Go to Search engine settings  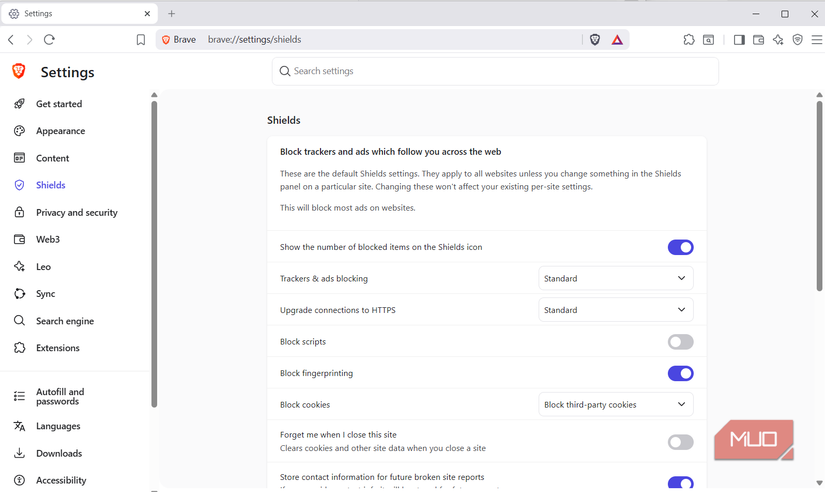[65, 321]
